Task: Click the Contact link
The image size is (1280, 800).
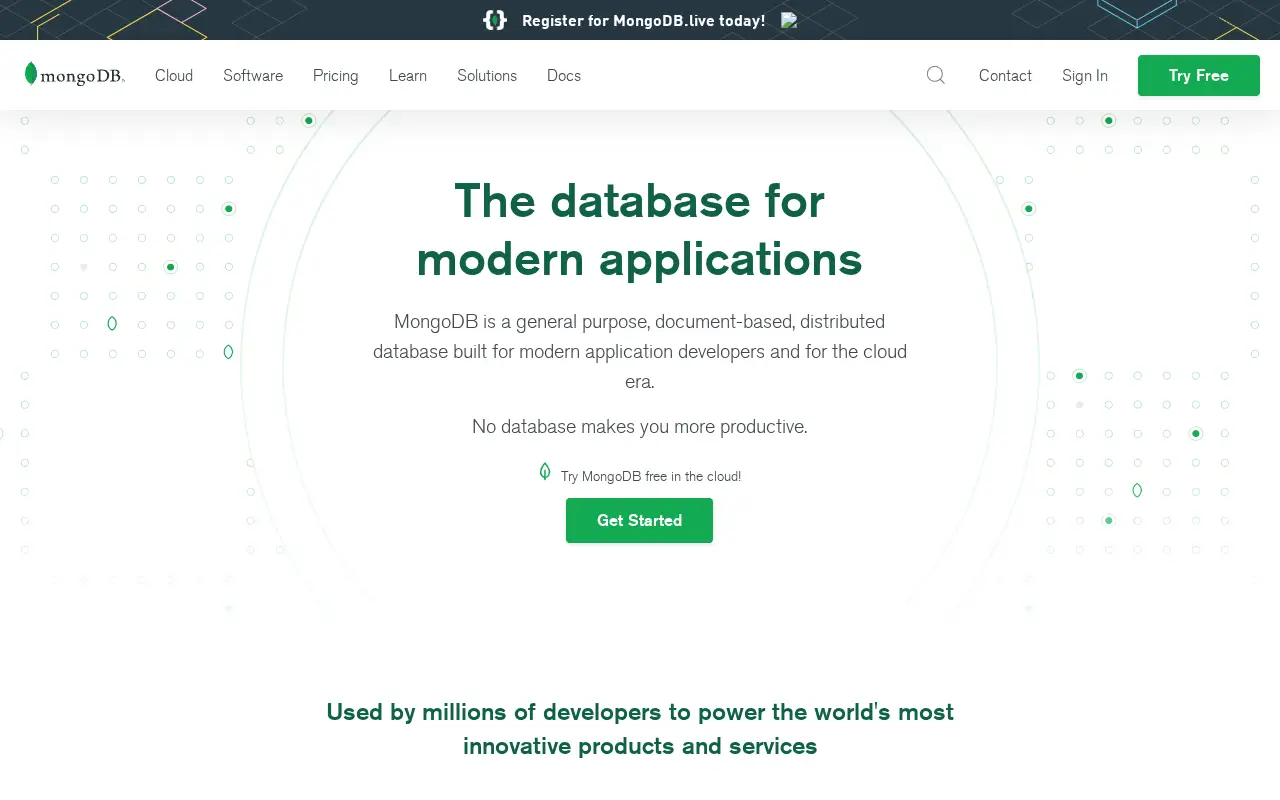Action: click(1005, 75)
